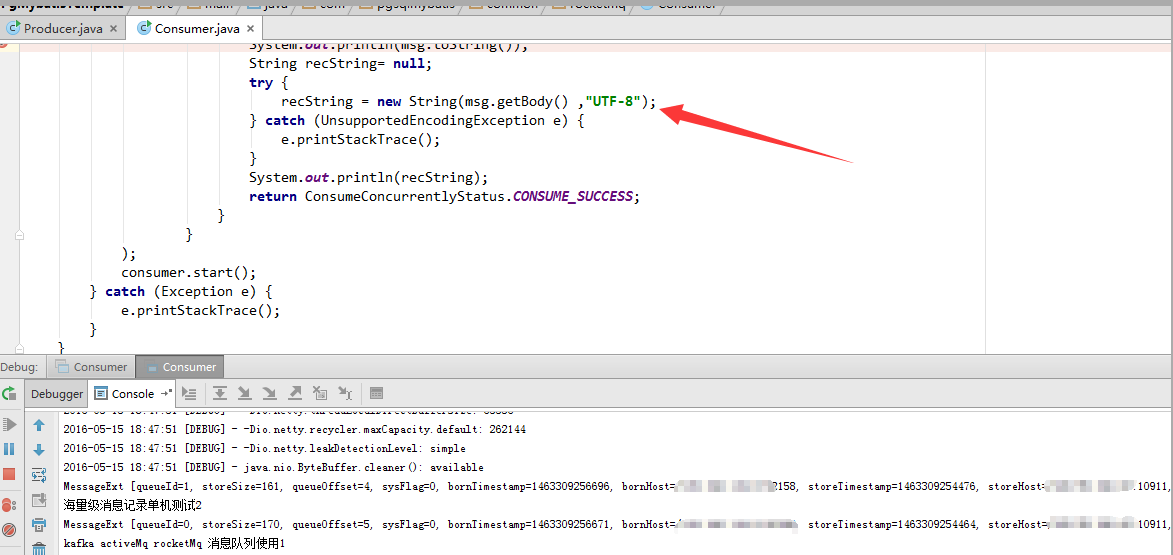This screenshot has width=1173, height=555.
Task: Click the ByteBuffer.cleaner() available log line
Action: [274, 467]
